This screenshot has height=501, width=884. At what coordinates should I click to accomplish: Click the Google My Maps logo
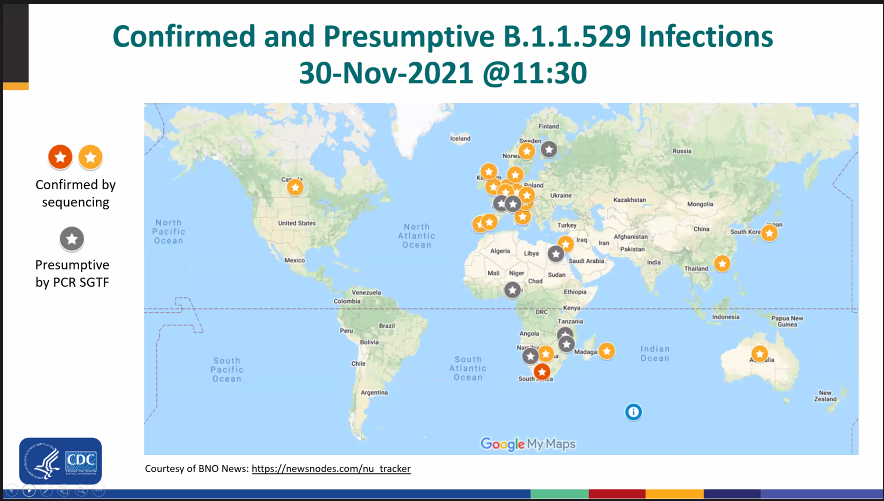(x=528, y=444)
